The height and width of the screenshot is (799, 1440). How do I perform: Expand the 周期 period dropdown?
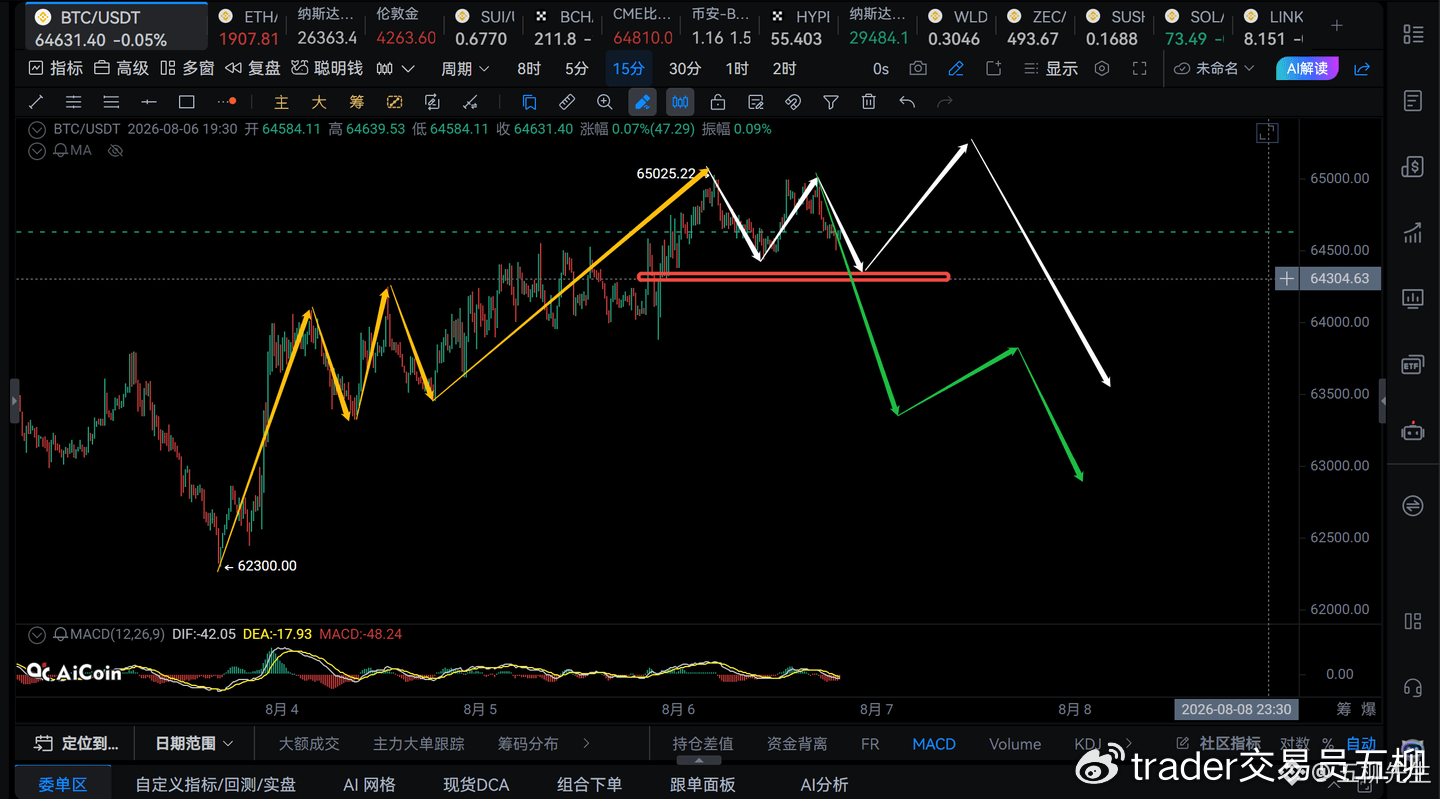click(x=466, y=68)
